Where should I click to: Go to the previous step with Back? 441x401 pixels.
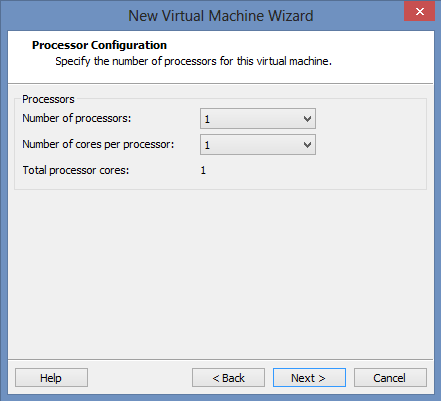pyautogui.click(x=228, y=378)
